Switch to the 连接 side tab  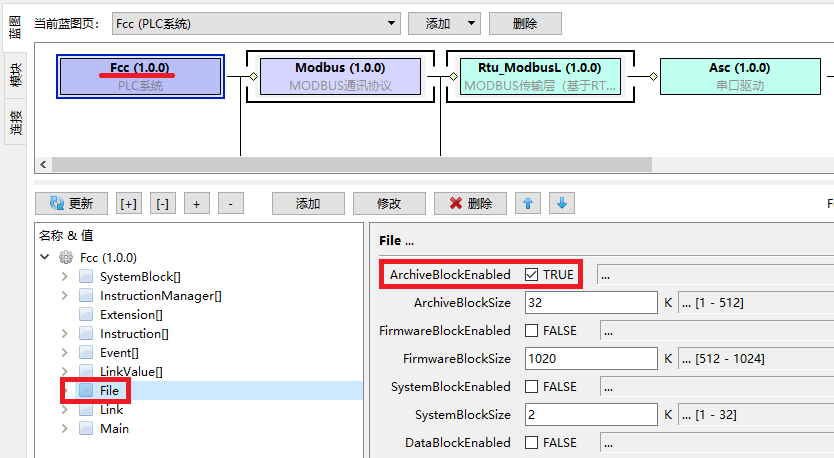pos(15,122)
